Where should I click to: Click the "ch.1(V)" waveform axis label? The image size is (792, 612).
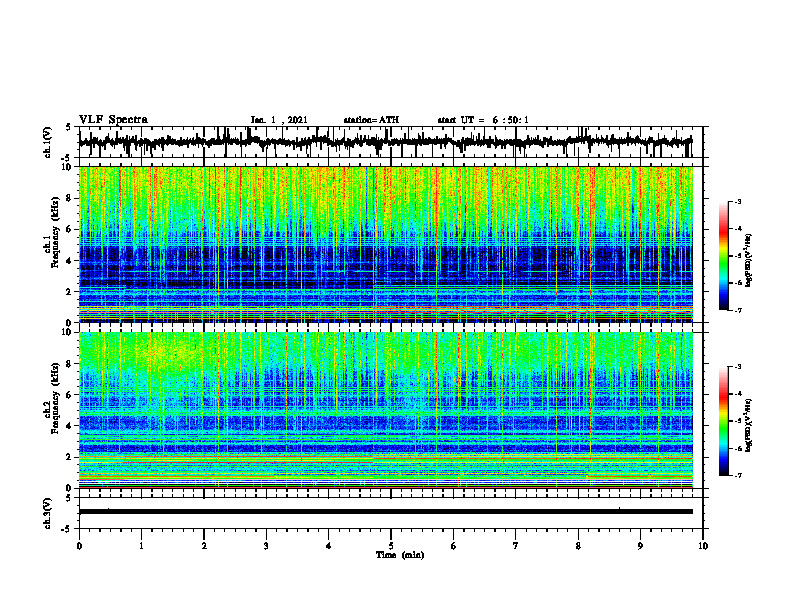click(x=48, y=142)
